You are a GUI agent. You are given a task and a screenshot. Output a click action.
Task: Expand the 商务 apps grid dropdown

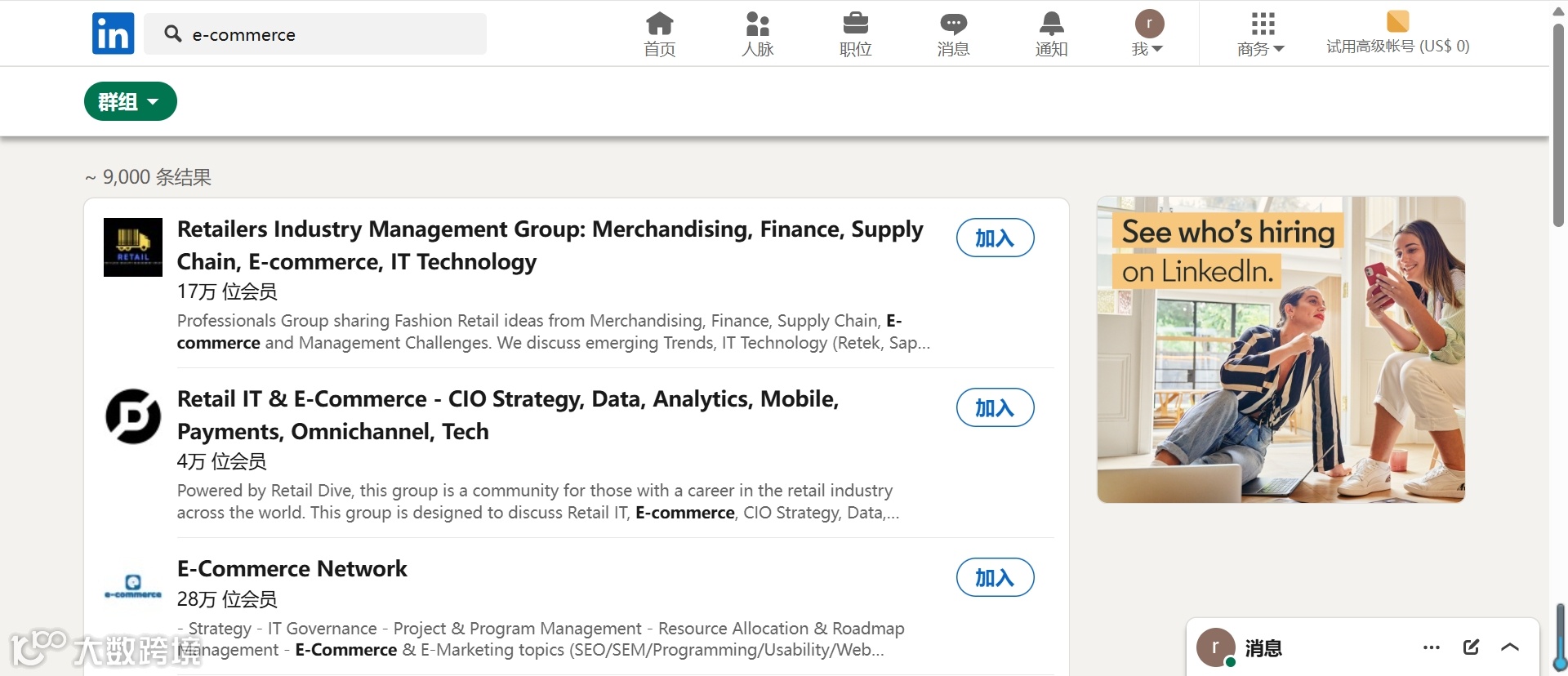pos(1261,34)
